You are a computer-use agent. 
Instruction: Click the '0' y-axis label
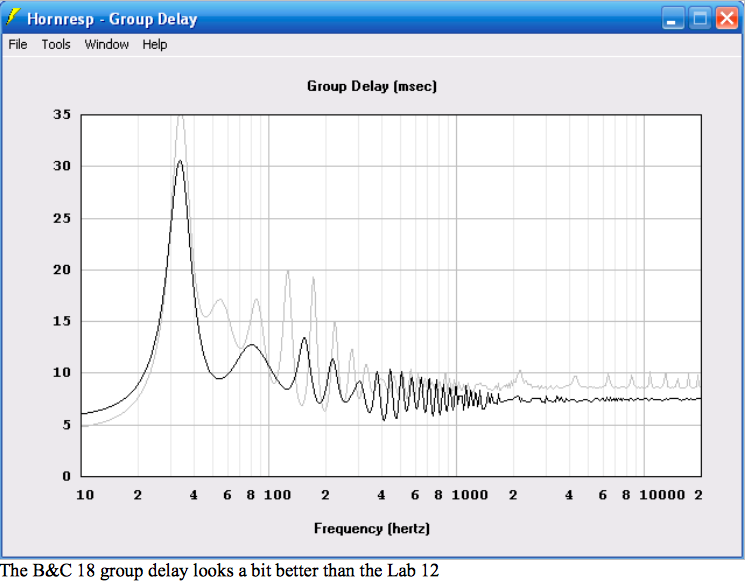67,476
